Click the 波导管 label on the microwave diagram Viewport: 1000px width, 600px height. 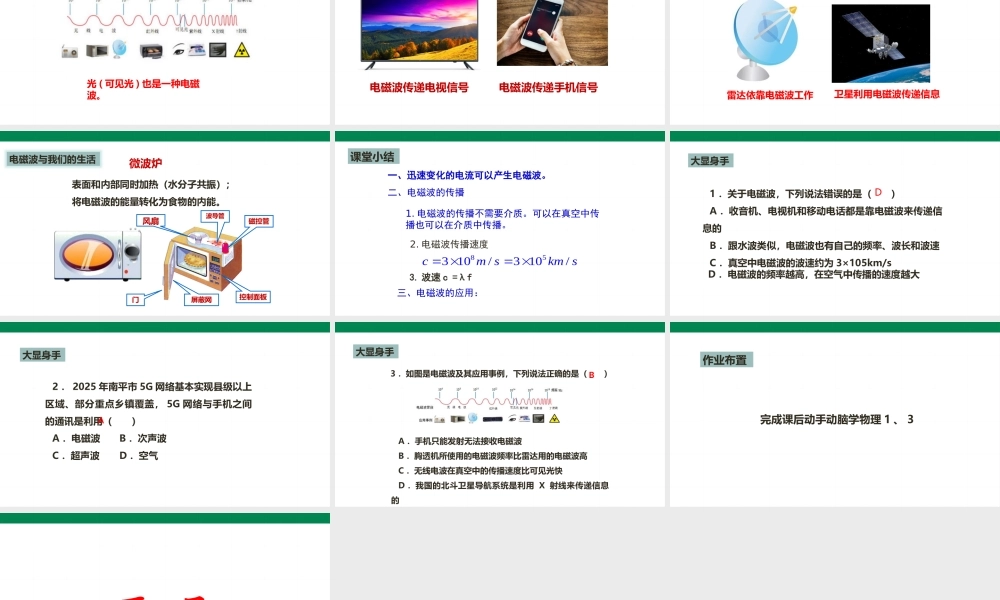(215, 216)
